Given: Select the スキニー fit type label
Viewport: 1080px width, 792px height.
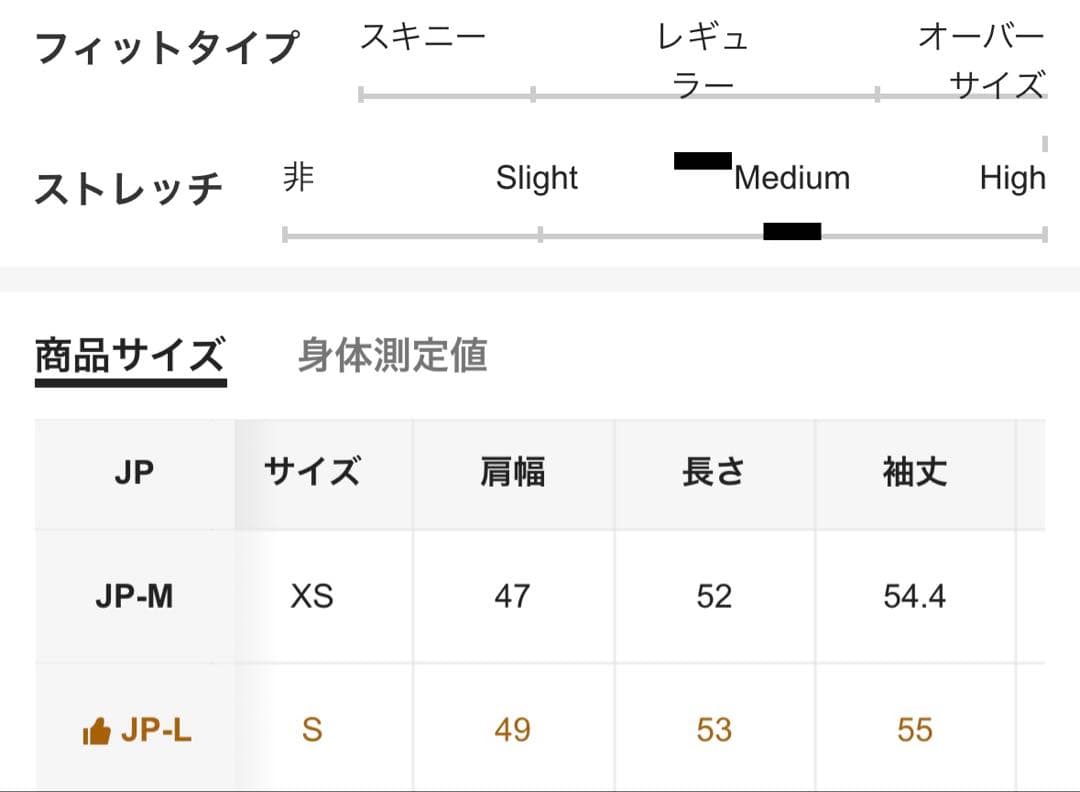Looking at the screenshot, I should [x=422, y=39].
